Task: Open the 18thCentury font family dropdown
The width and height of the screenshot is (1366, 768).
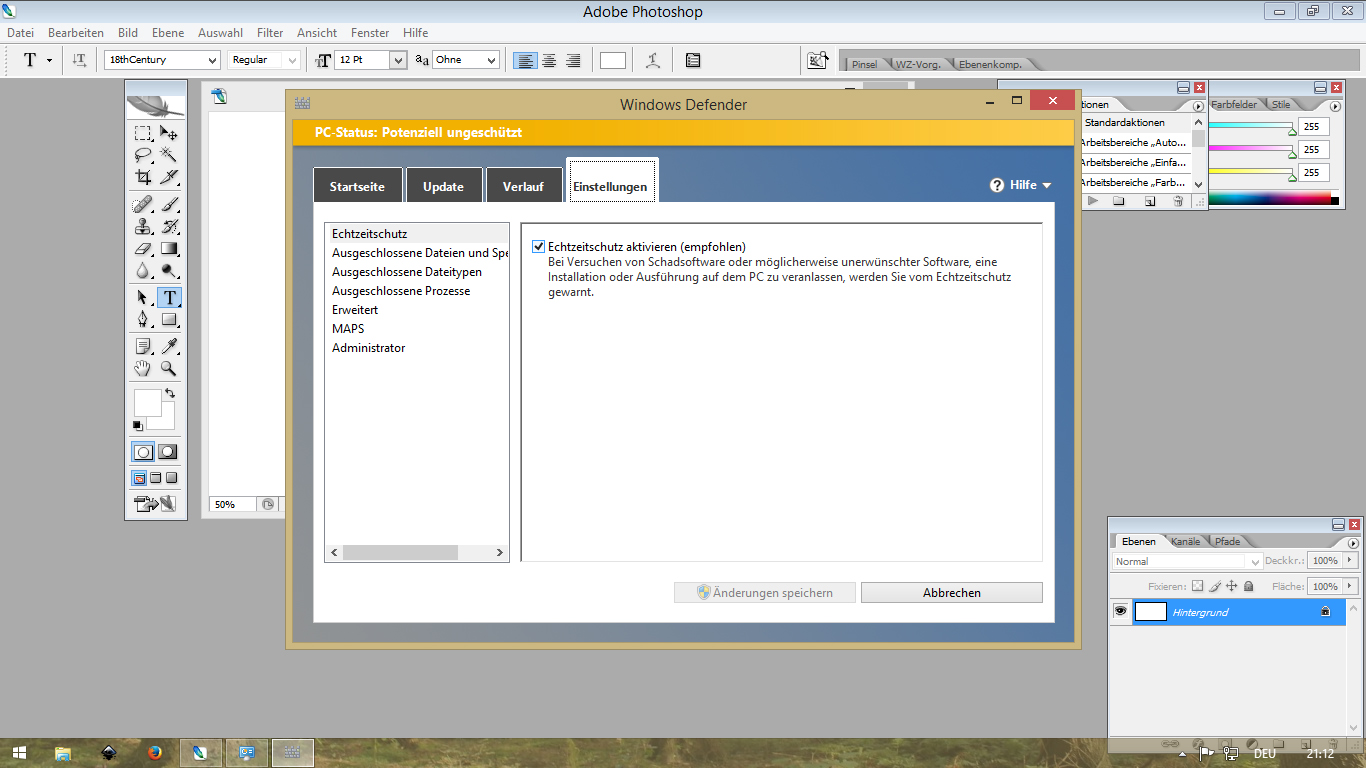Action: pyautogui.click(x=212, y=60)
